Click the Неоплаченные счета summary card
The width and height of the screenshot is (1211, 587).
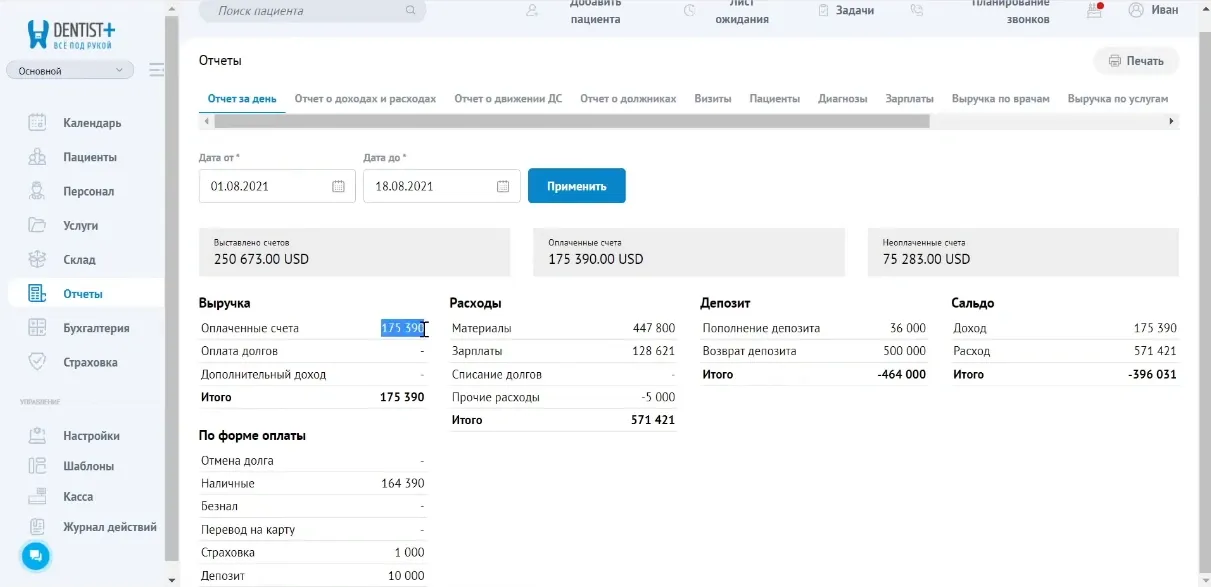[1023, 252]
